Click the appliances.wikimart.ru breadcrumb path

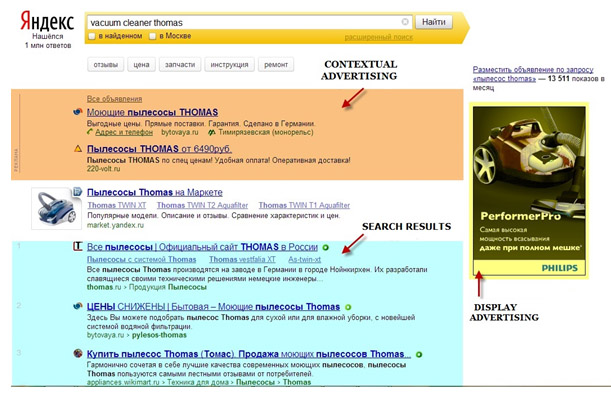coord(199,382)
